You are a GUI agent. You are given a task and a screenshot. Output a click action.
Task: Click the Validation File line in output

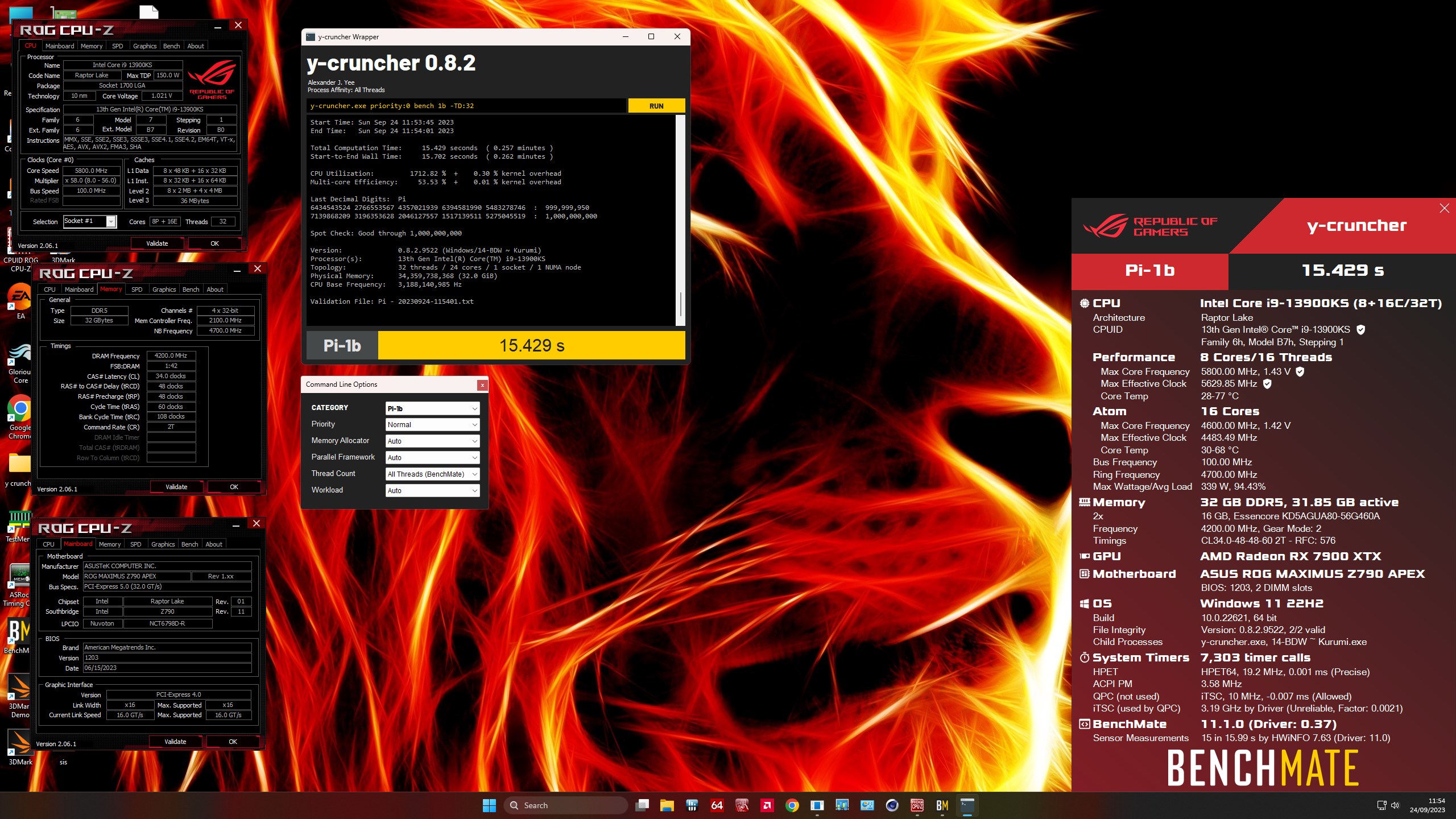(x=391, y=301)
